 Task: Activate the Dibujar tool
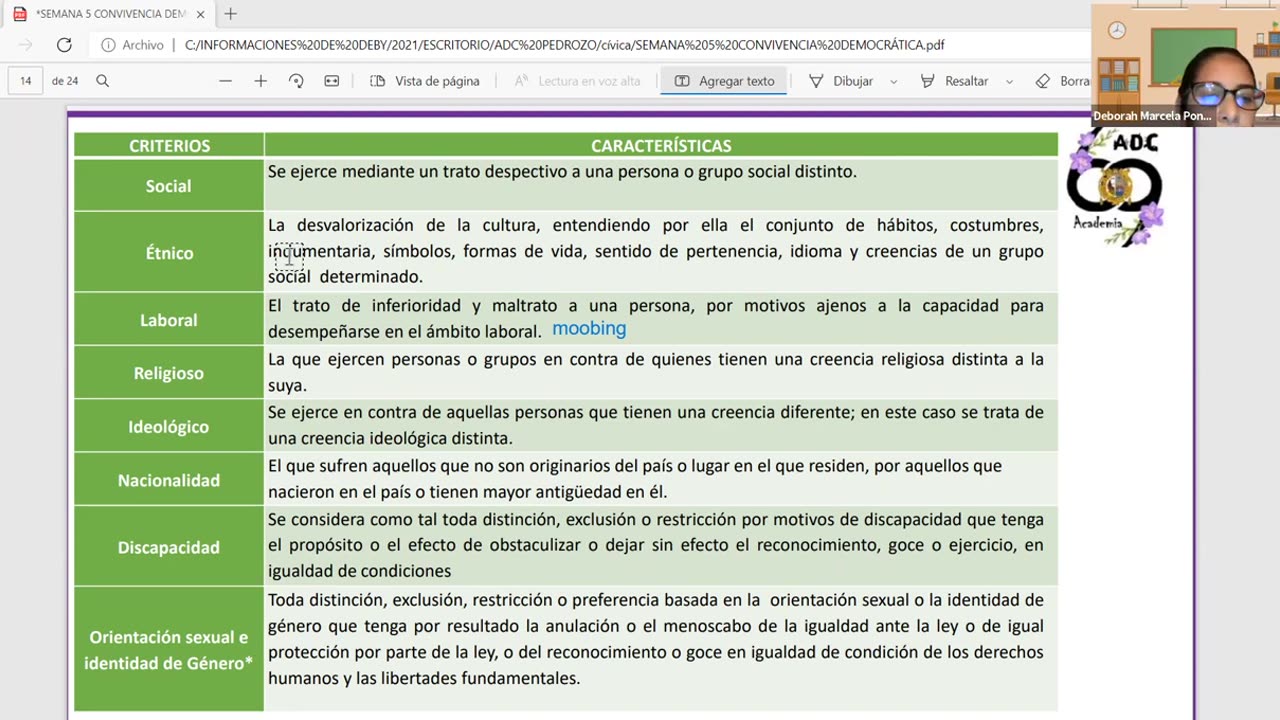pyautogui.click(x=842, y=81)
